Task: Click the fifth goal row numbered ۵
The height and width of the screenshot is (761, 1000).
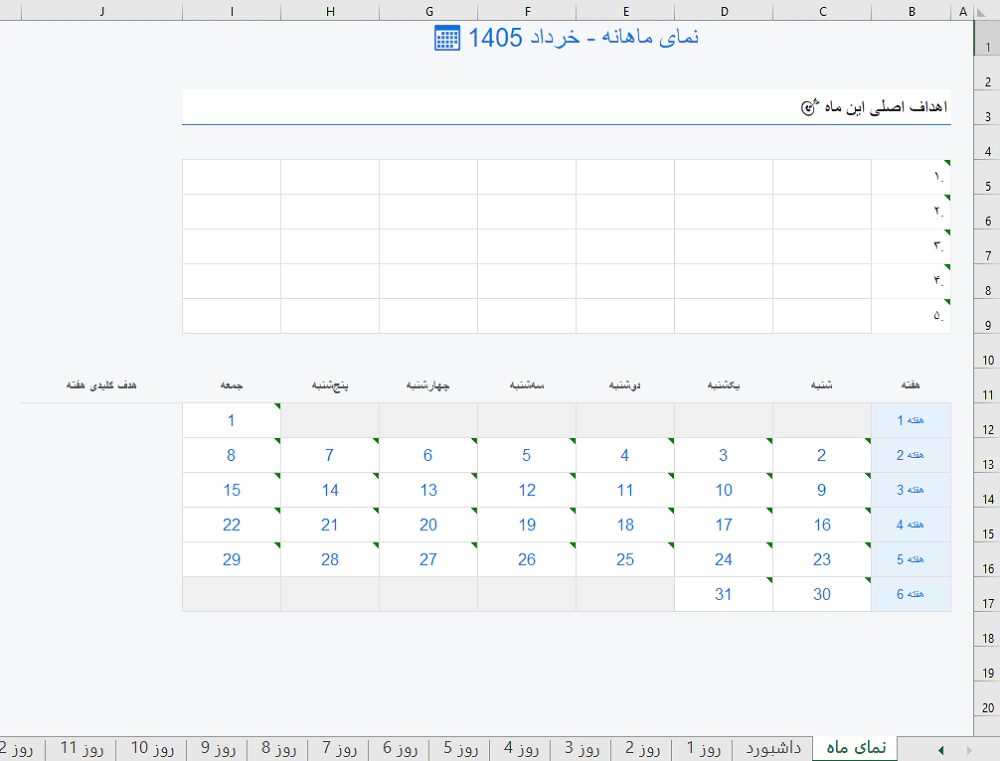Action: tap(910, 316)
